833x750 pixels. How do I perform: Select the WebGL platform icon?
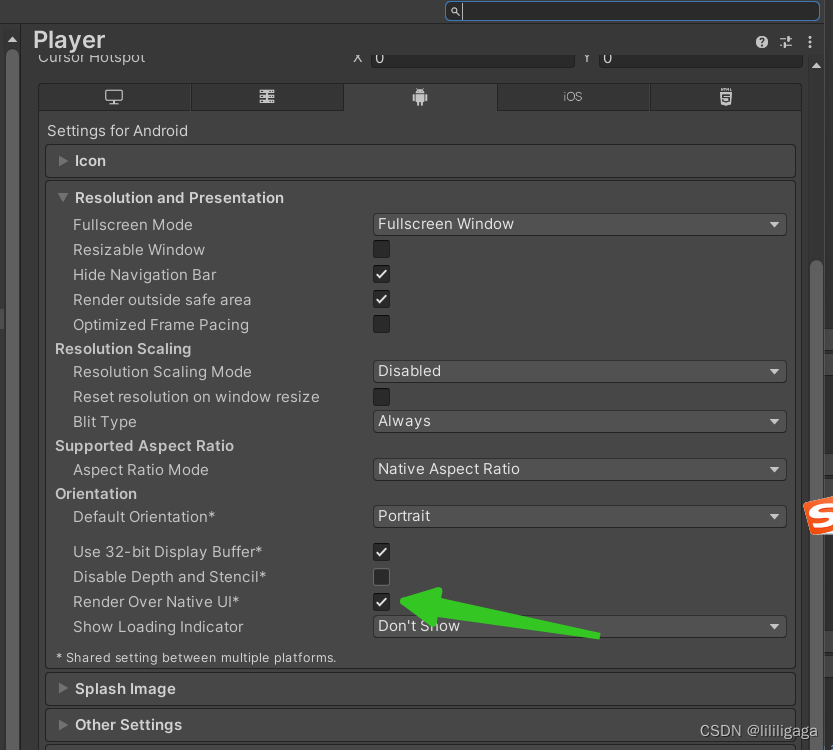point(725,97)
